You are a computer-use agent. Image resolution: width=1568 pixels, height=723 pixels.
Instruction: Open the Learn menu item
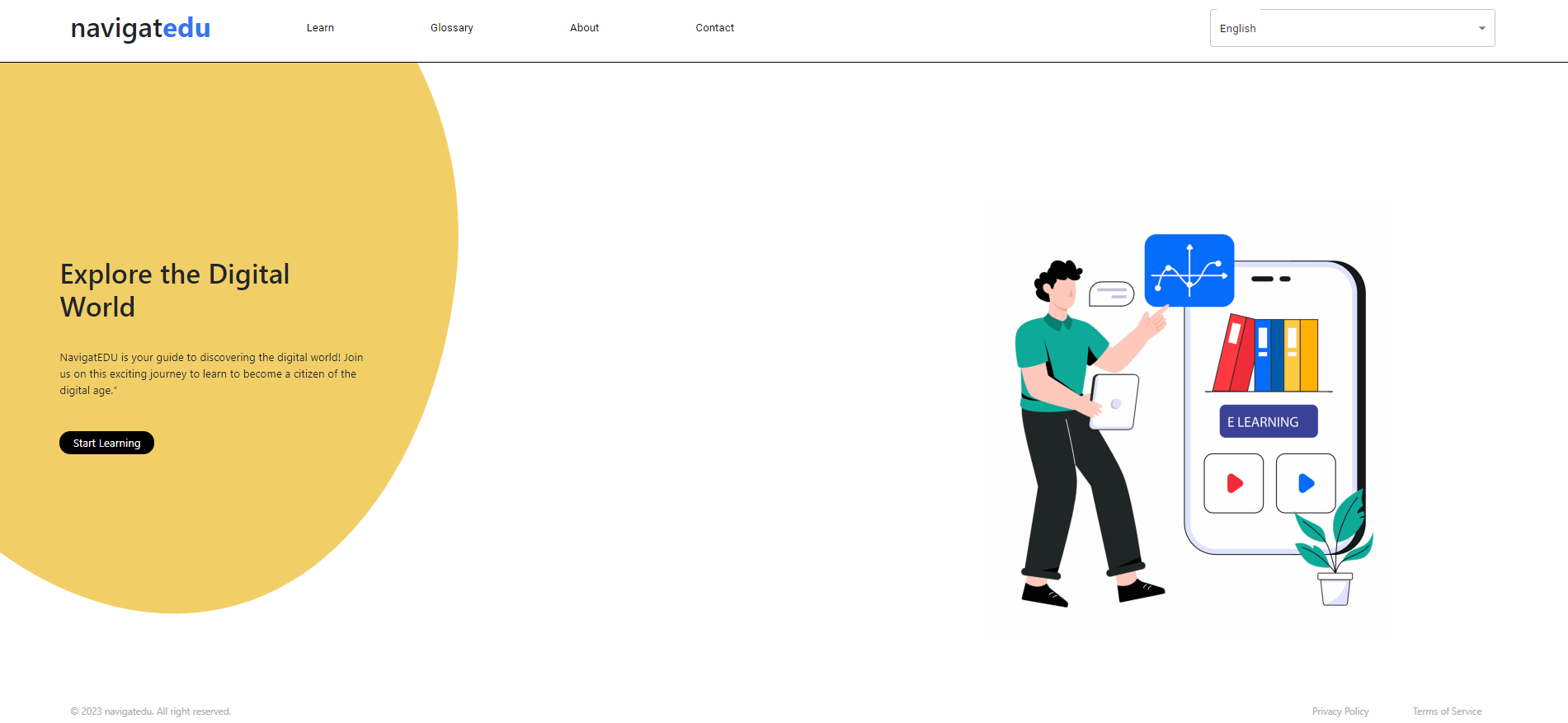point(320,28)
